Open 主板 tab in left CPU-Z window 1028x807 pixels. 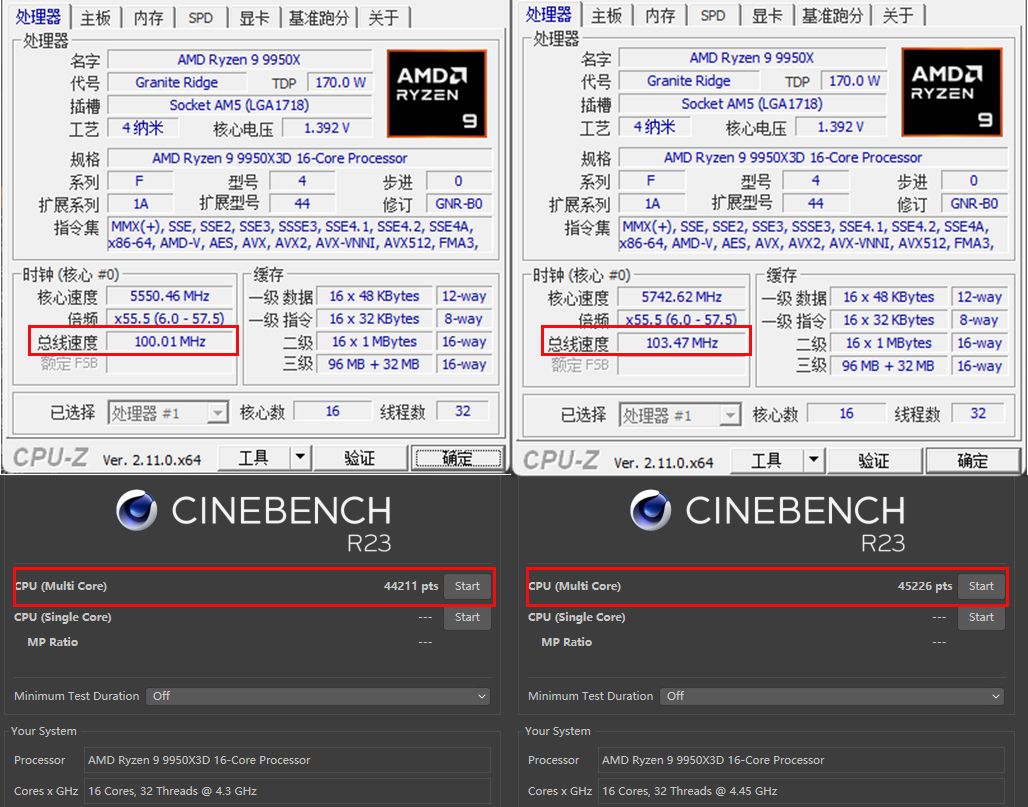[95, 18]
